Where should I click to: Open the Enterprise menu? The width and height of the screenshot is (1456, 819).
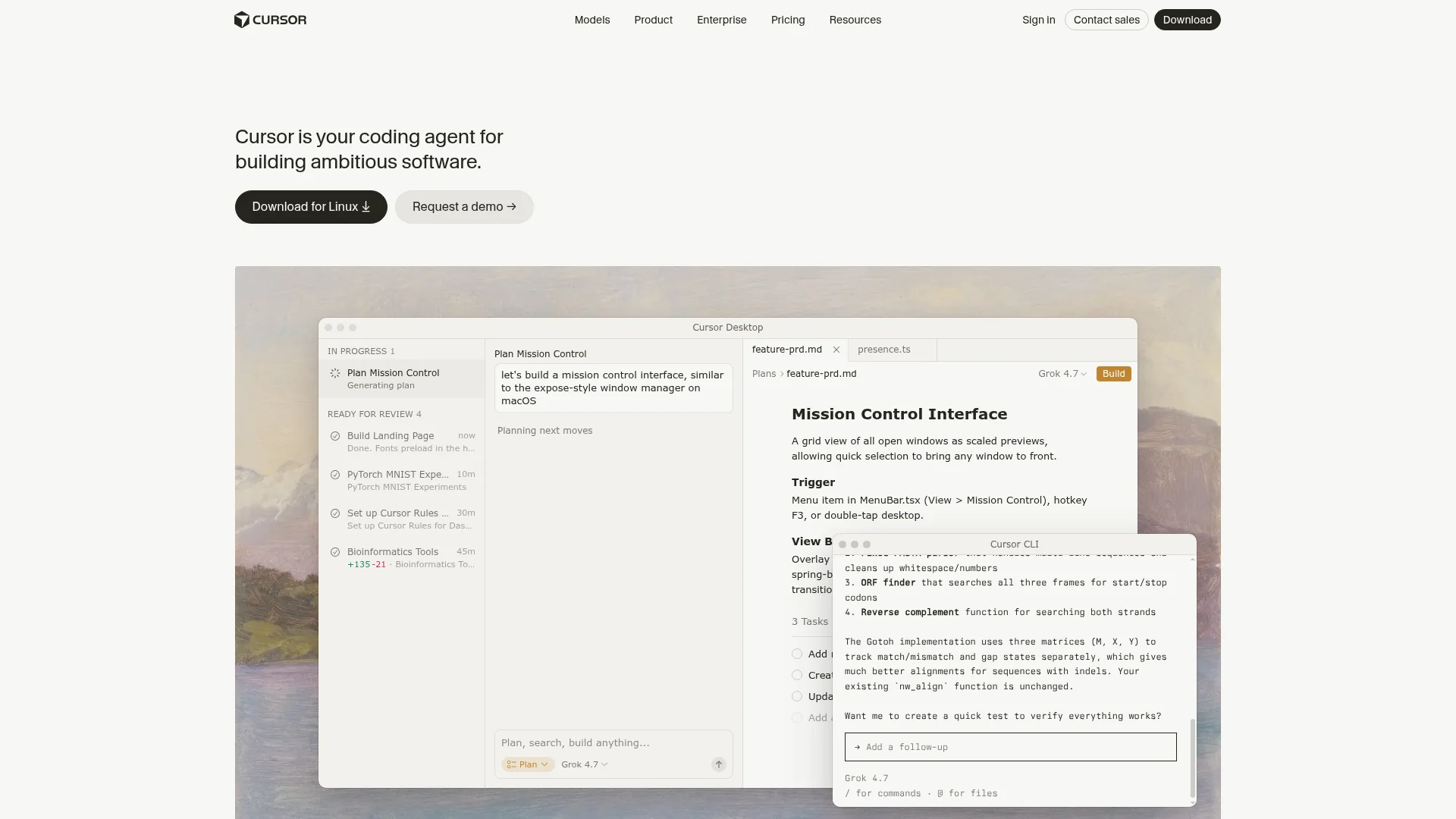pos(721,20)
